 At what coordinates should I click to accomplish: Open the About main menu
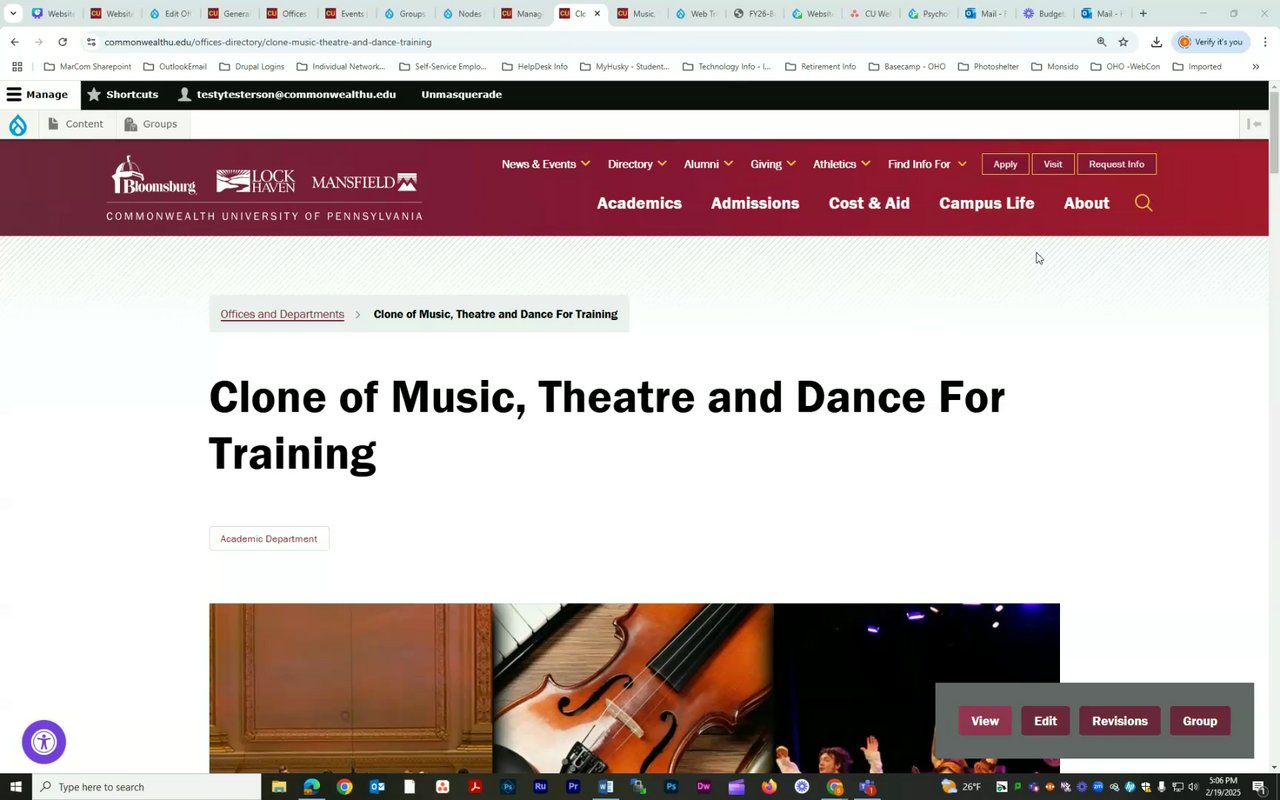[x=1086, y=203]
